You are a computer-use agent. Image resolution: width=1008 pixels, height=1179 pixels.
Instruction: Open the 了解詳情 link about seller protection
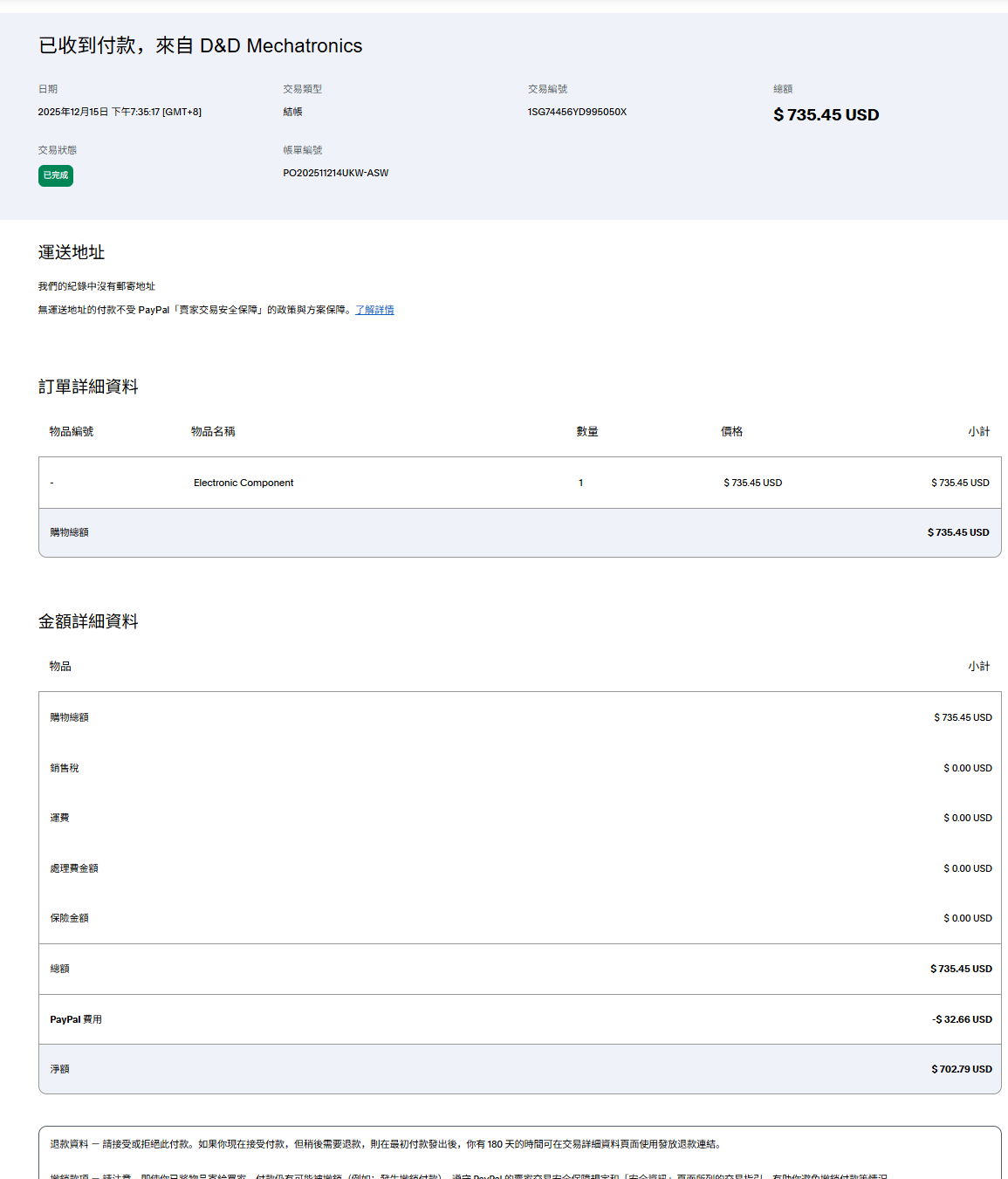click(374, 310)
